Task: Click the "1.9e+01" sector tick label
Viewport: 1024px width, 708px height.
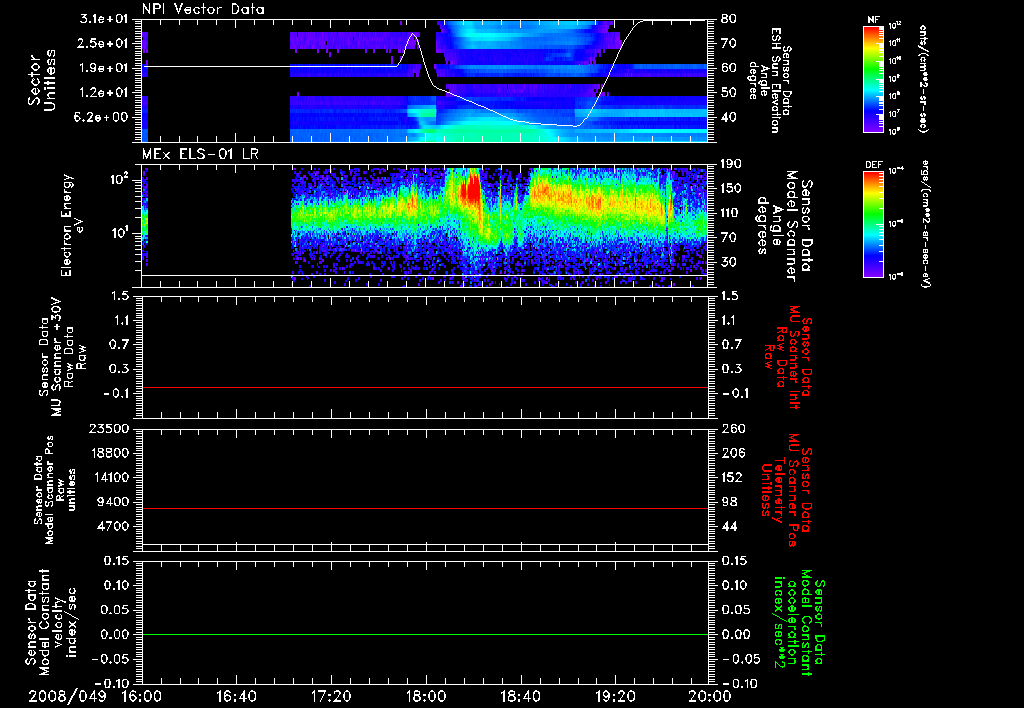Action: 105,68
